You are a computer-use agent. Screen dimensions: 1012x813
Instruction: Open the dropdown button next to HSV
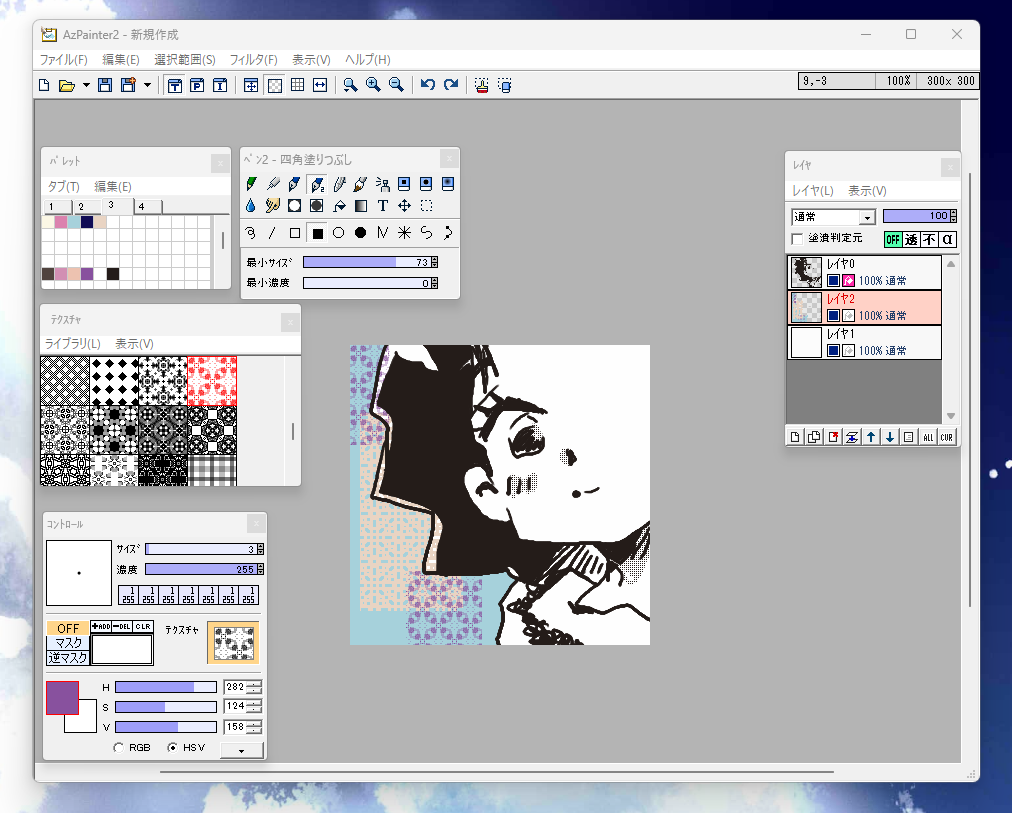point(241,750)
